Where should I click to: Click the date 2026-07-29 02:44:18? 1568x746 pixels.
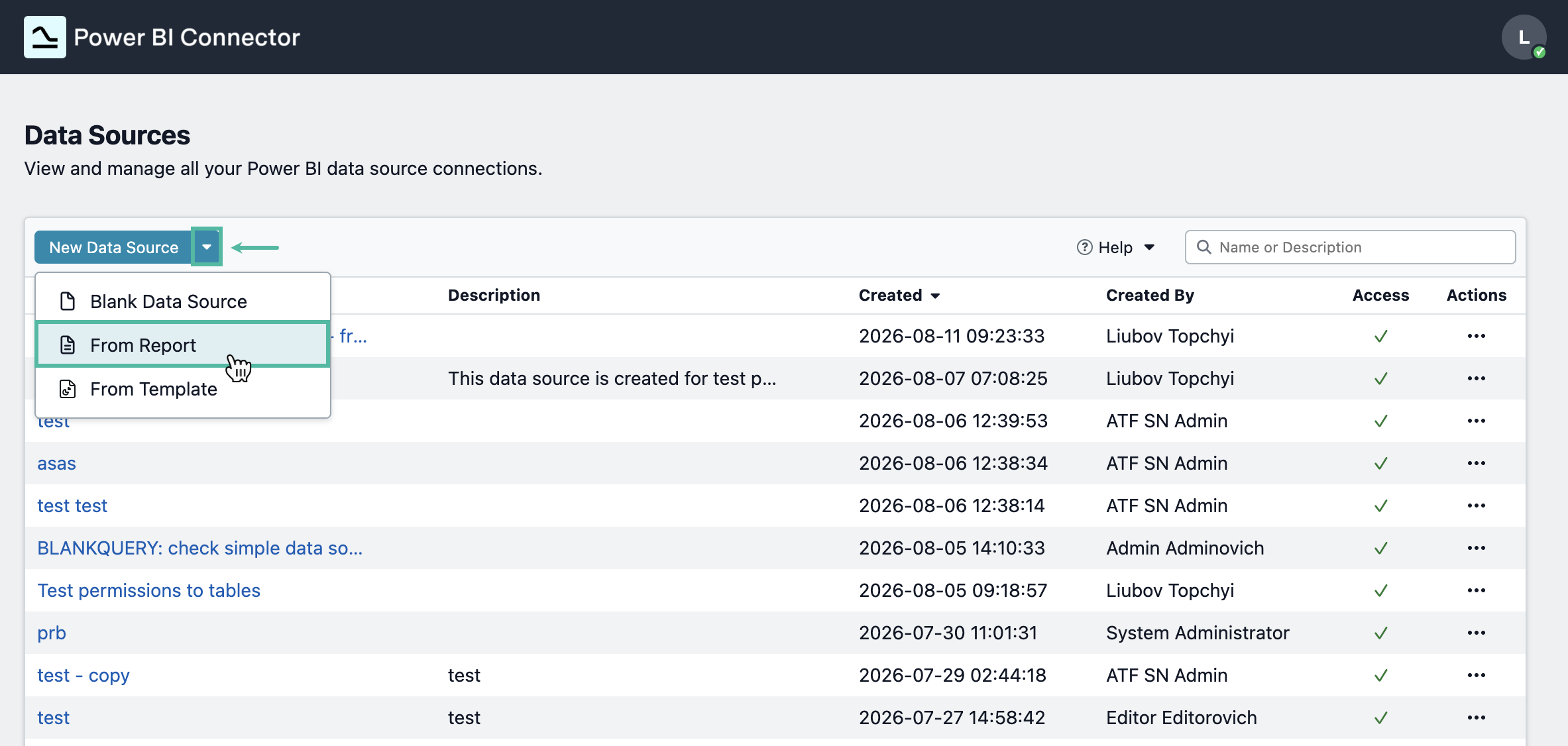click(952, 675)
